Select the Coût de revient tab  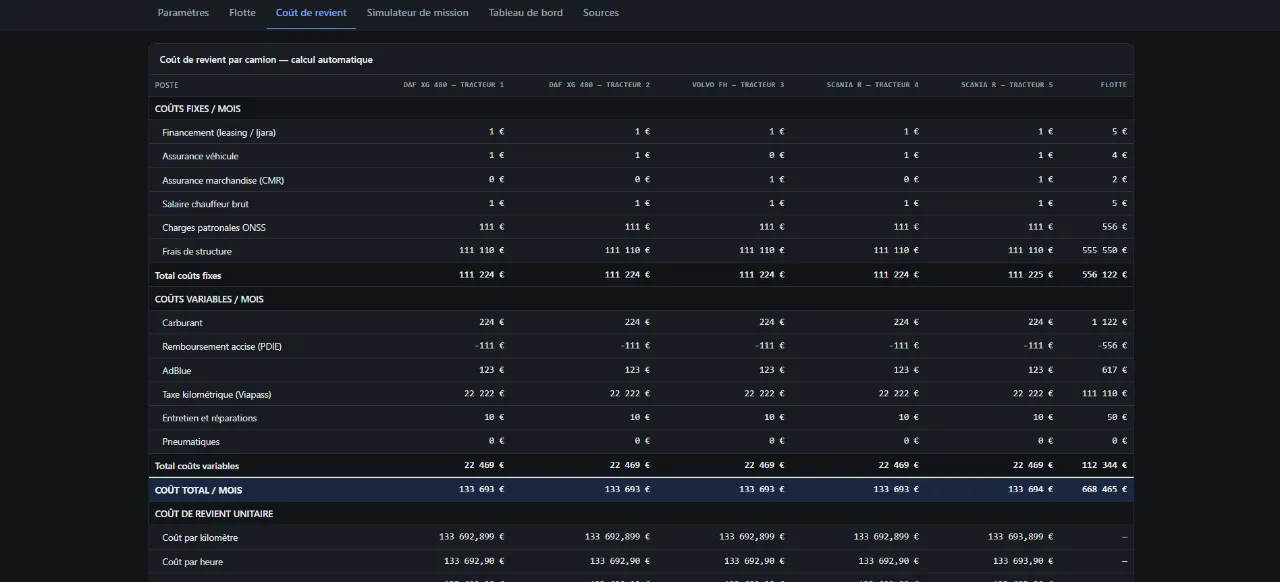coord(311,13)
